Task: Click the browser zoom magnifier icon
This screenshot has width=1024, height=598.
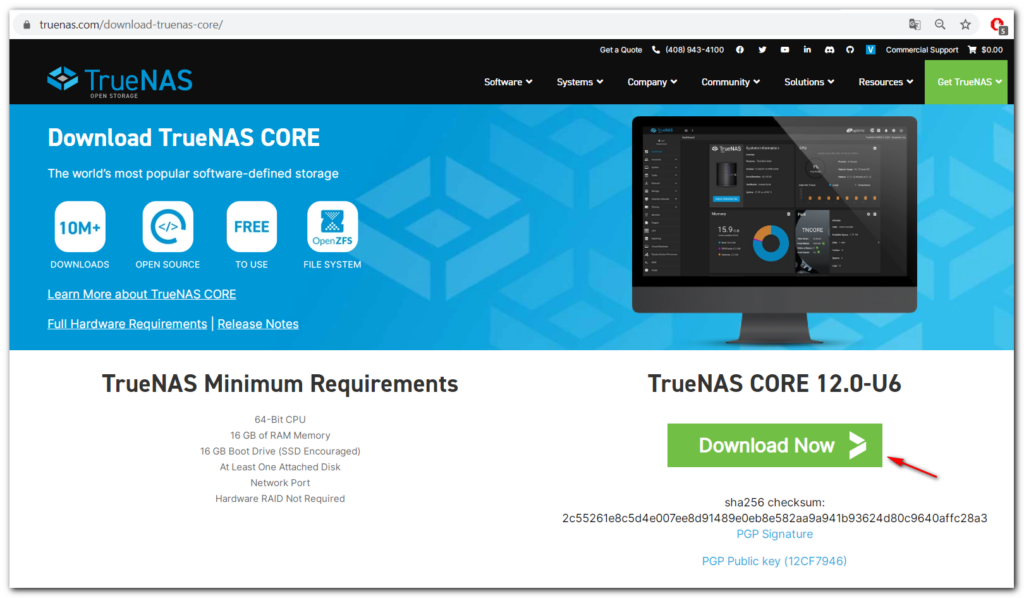Action: [940, 24]
